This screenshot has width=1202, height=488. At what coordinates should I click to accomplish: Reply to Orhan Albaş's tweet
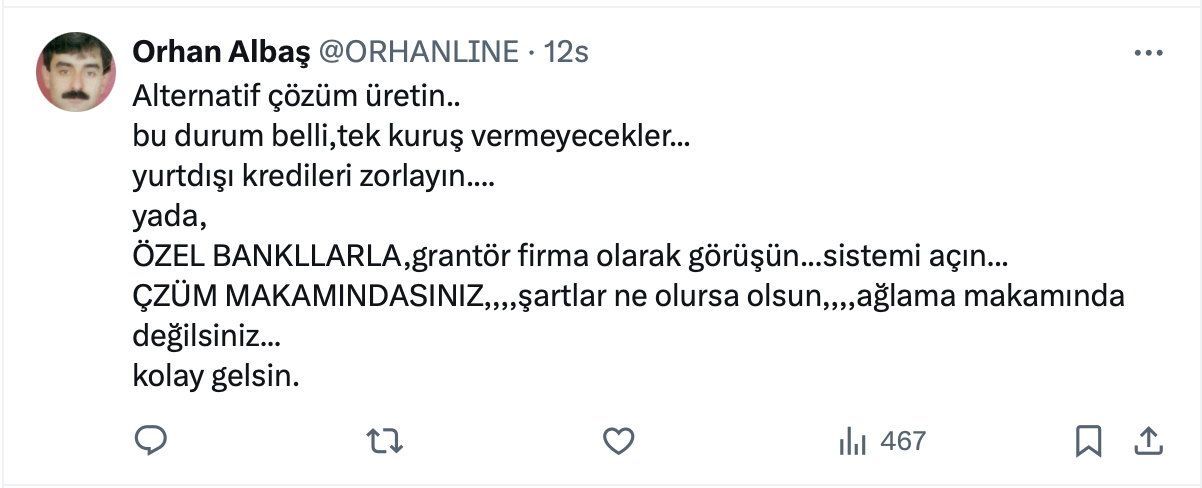point(150,440)
